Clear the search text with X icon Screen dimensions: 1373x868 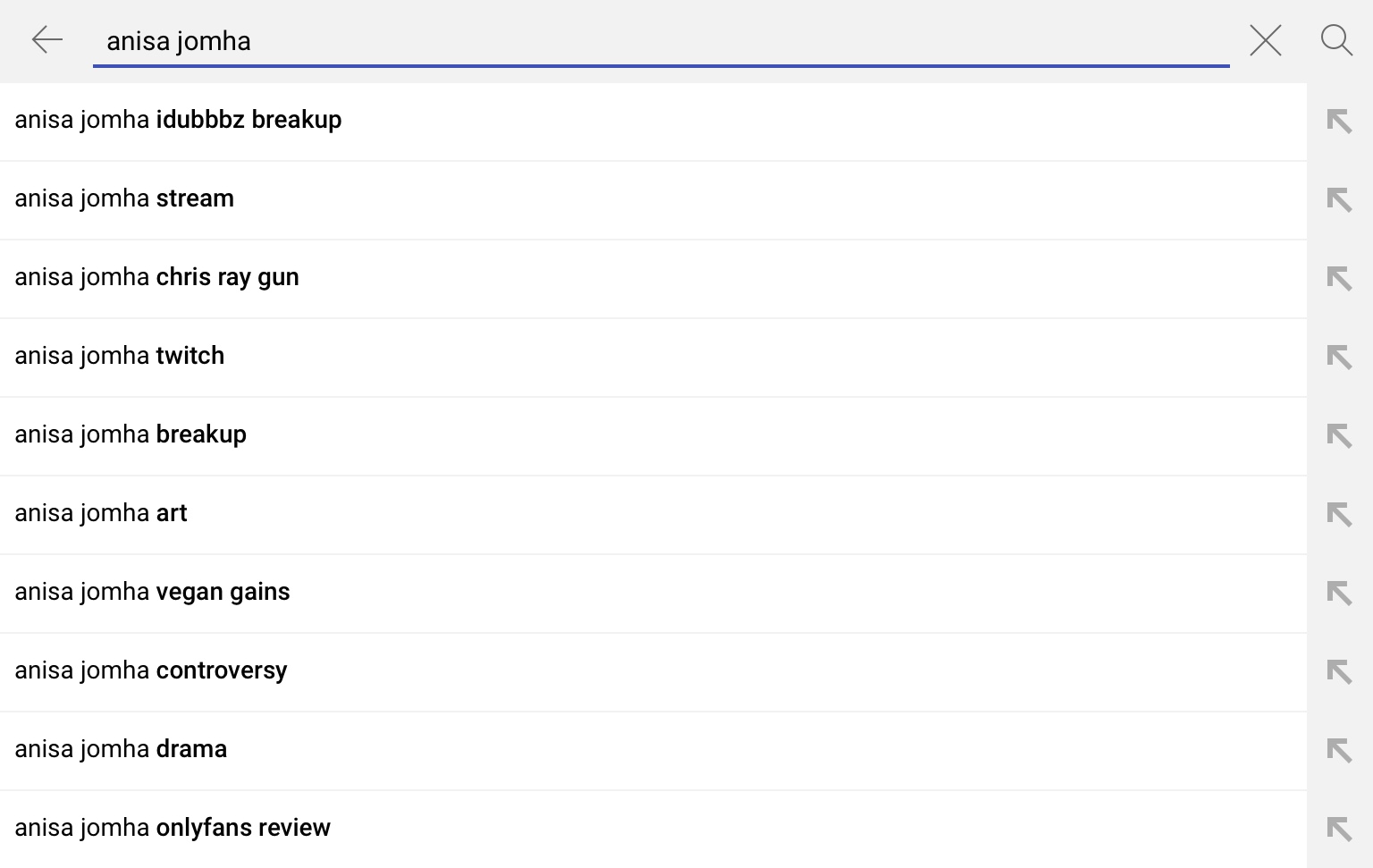click(1265, 40)
